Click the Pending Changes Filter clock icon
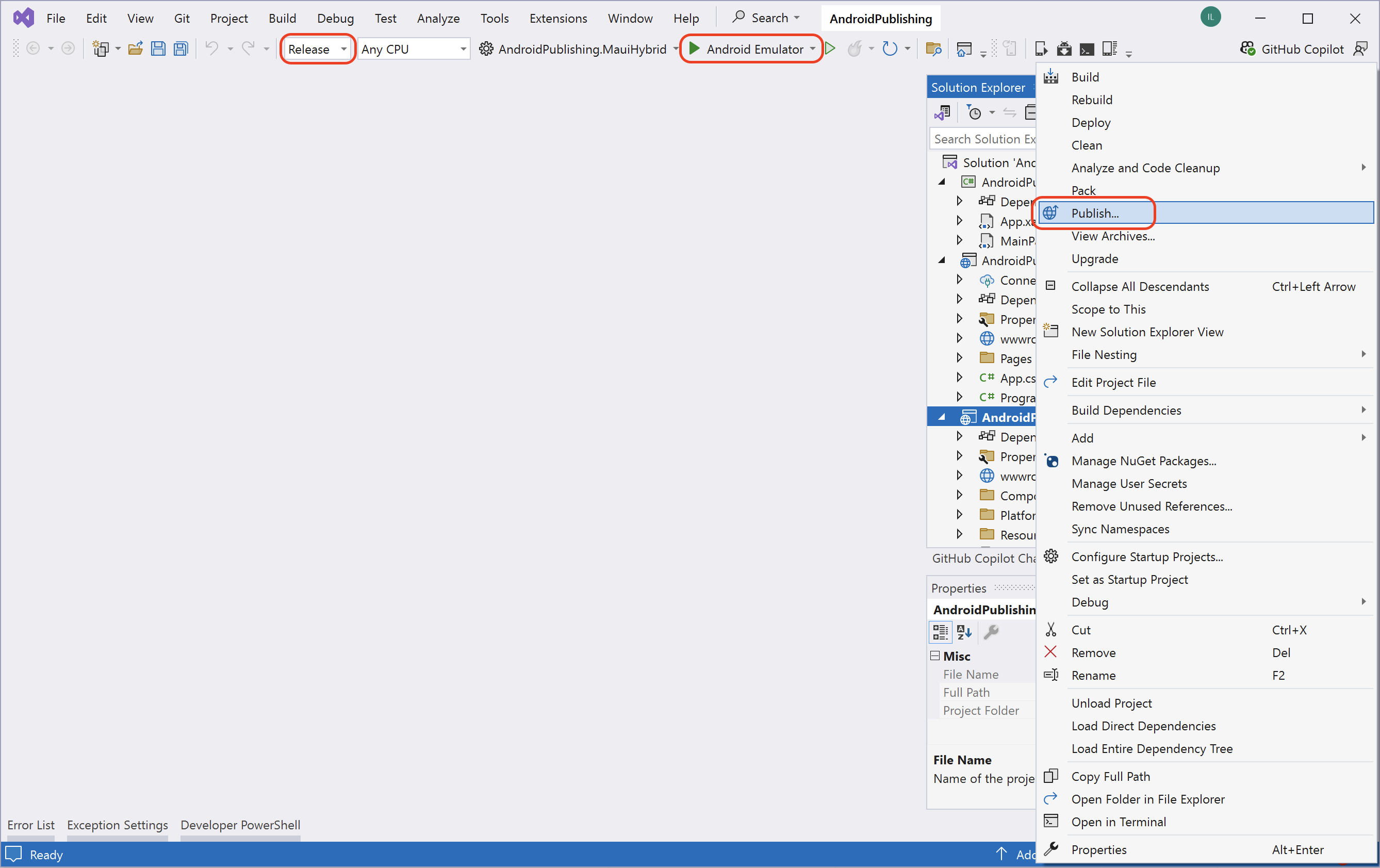 coord(974,112)
